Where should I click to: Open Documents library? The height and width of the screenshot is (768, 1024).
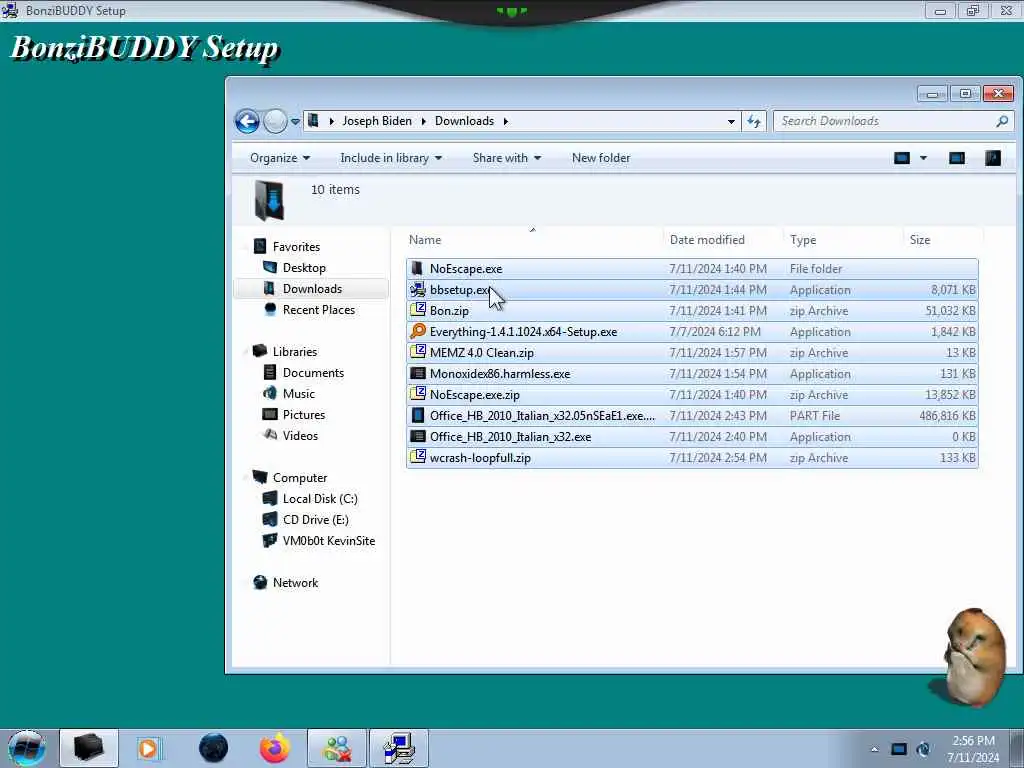(313, 372)
